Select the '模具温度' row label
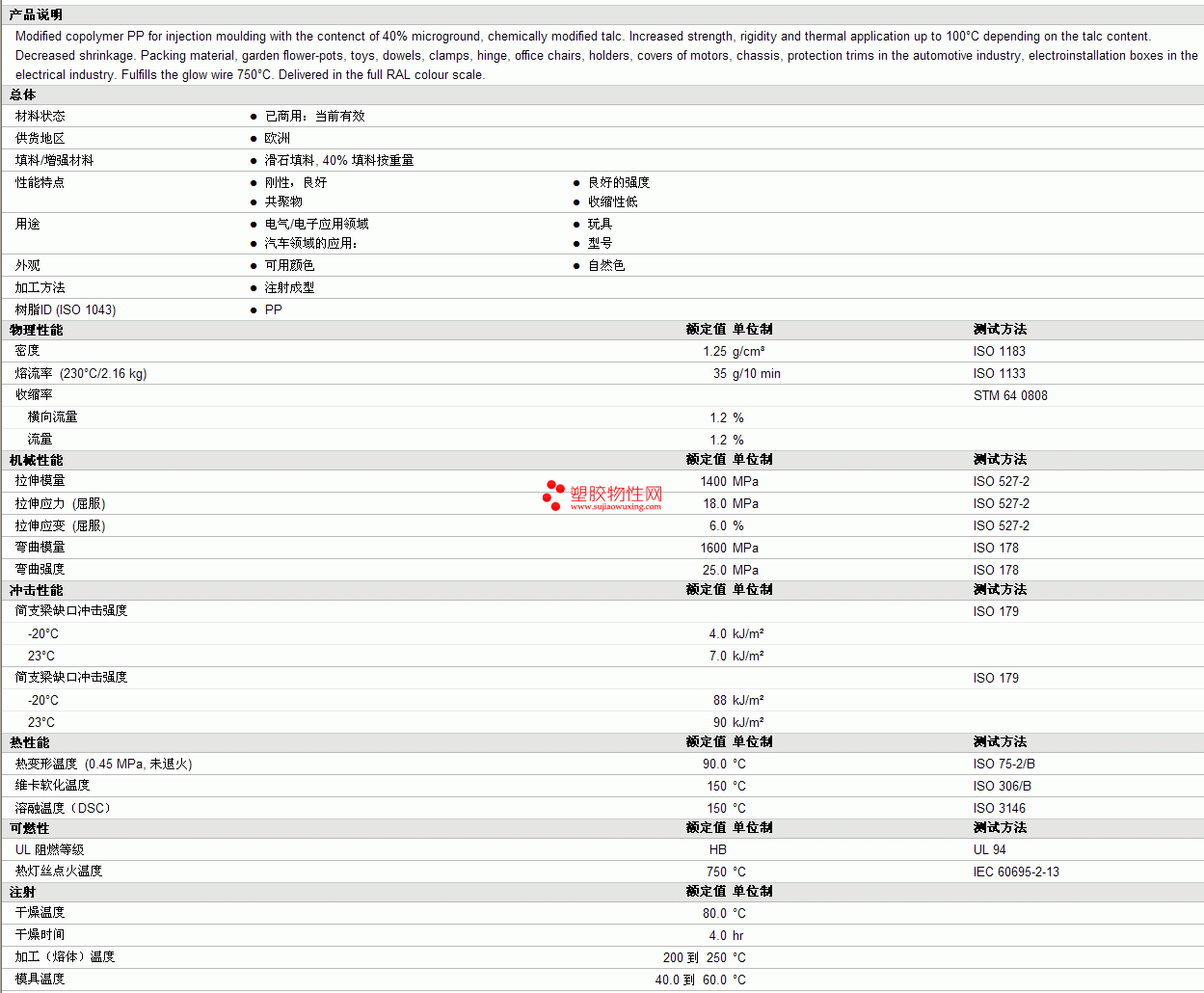This screenshot has height=993, width=1204. click(40, 979)
